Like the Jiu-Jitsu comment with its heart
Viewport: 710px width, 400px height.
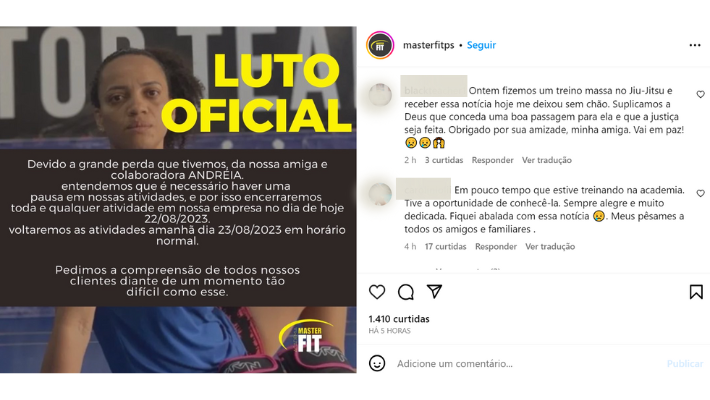pyautogui.click(x=700, y=94)
